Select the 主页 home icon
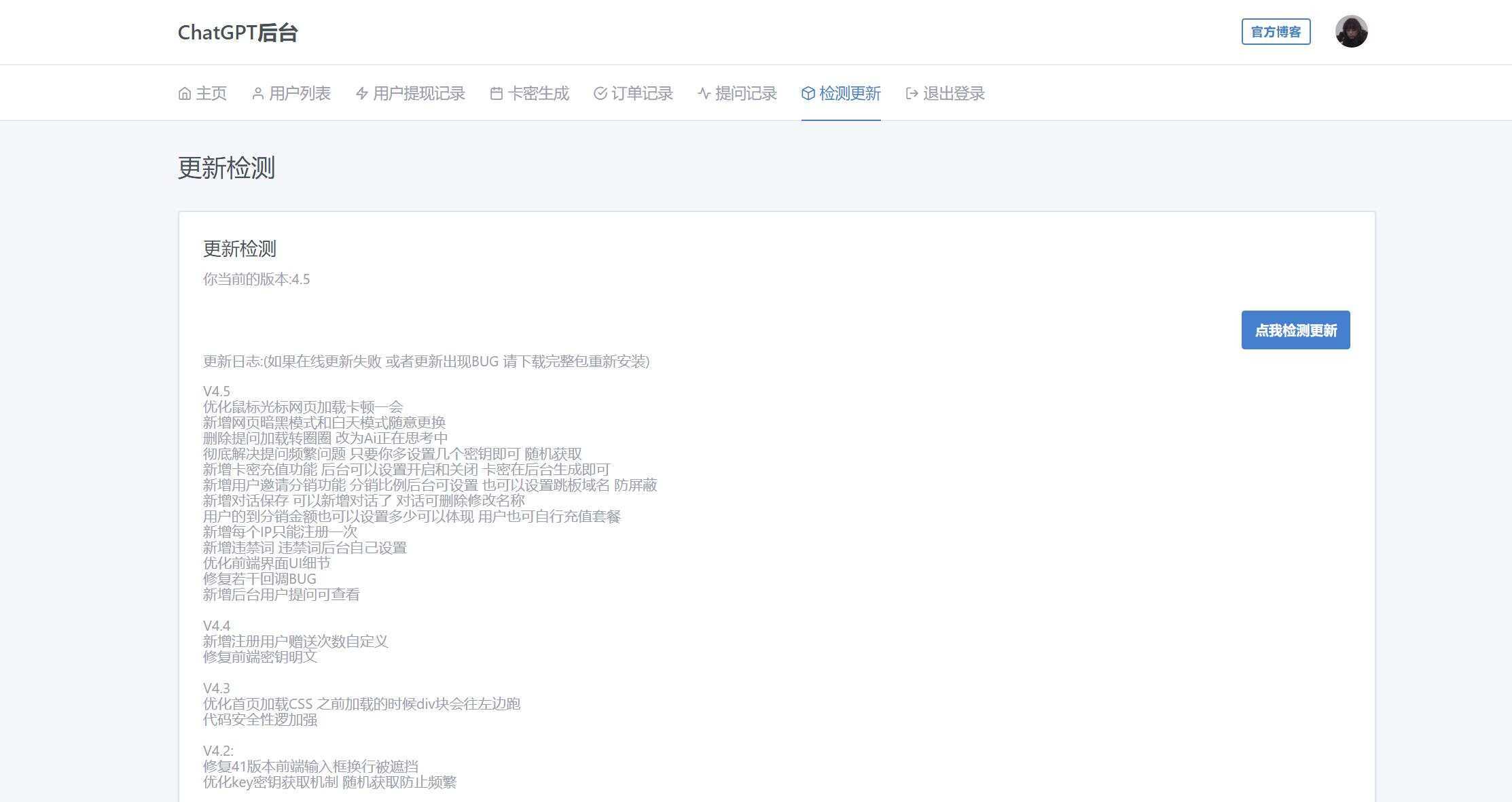Image resolution: width=1512 pixels, height=802 pixels. pos(183,93)
